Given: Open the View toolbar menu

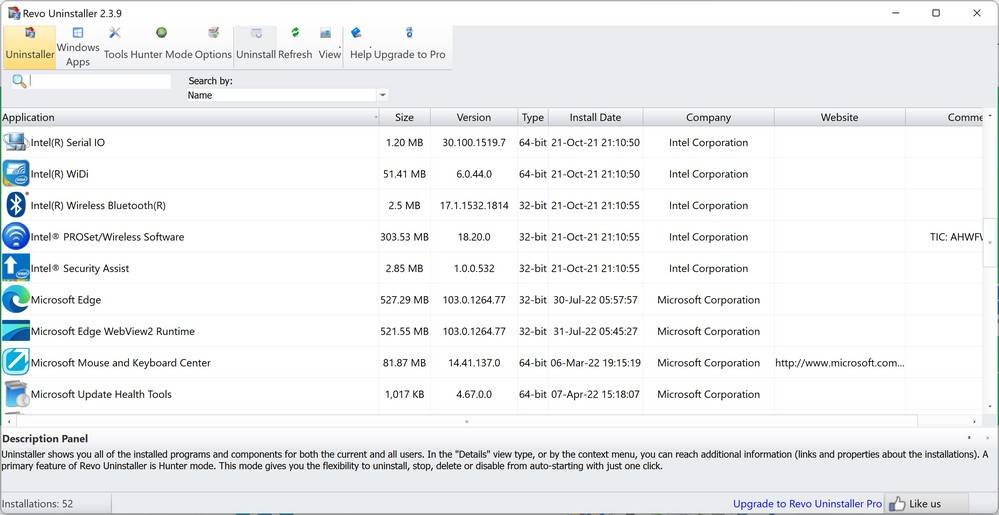Looking at the screenshot, I should pos(329,45).
